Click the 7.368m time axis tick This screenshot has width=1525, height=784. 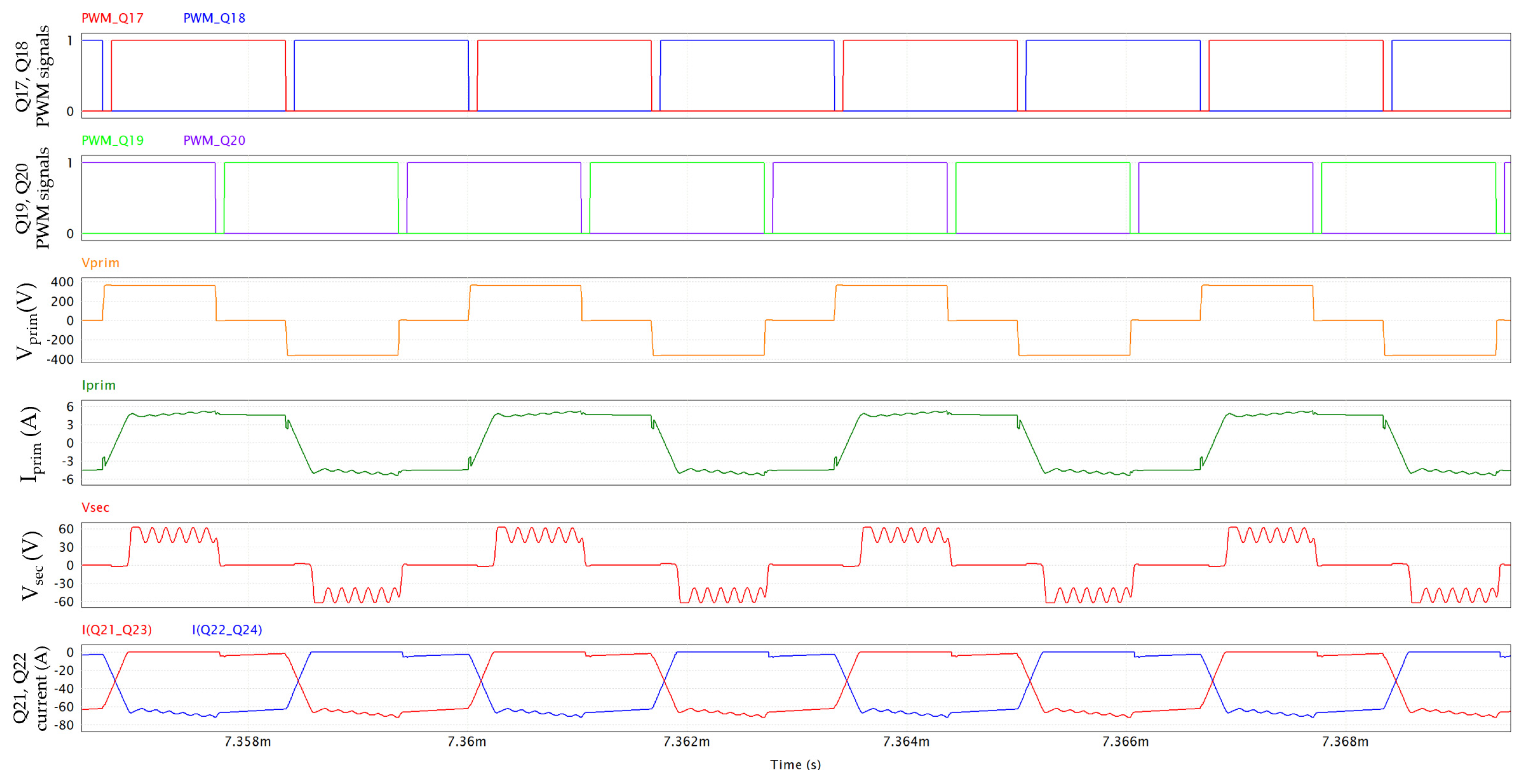tap(1345, 742)
